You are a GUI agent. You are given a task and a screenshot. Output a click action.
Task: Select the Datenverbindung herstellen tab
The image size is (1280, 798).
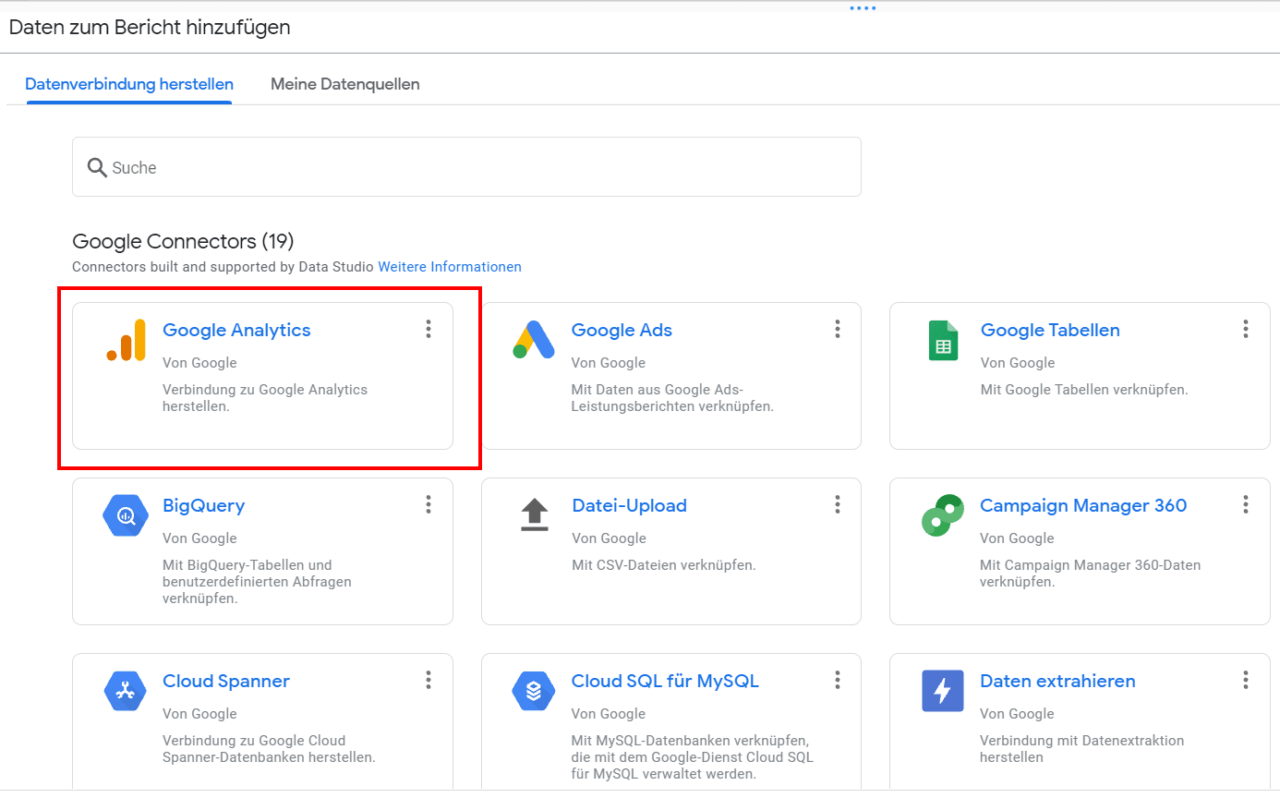128,84
